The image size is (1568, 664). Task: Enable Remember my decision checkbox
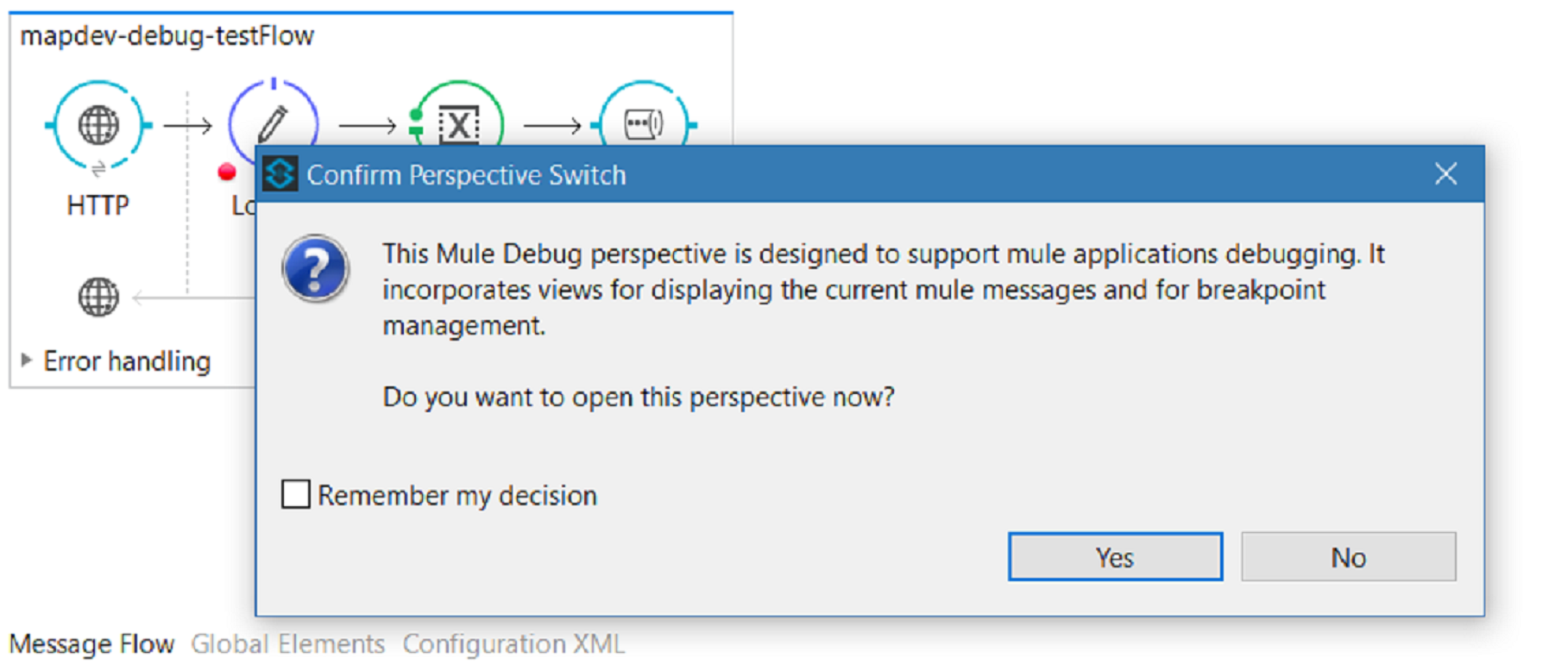[296, 495]
